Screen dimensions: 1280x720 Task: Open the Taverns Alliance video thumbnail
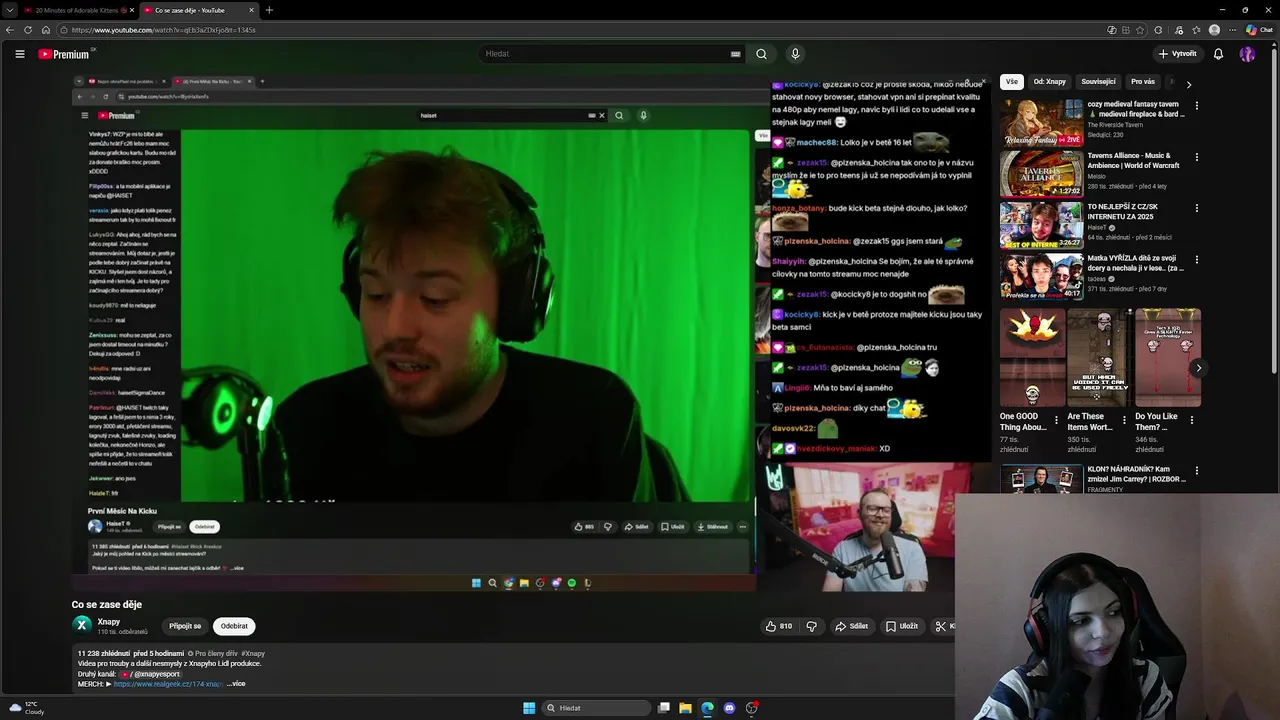point(1041,173)
